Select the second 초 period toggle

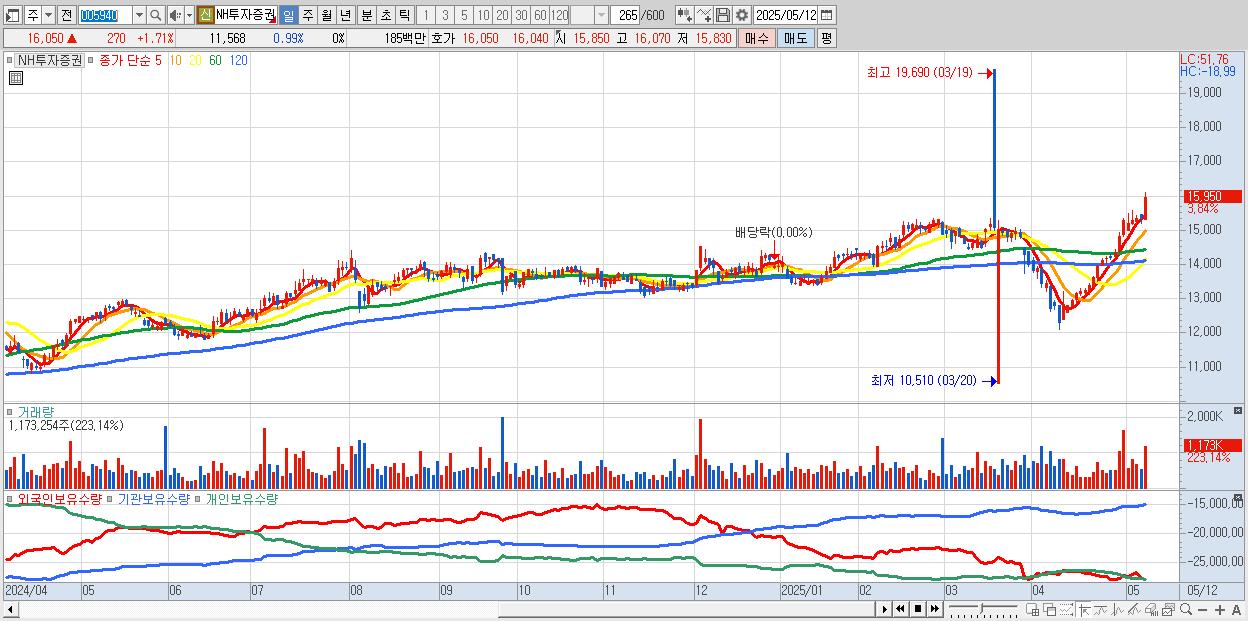(385, 15)
